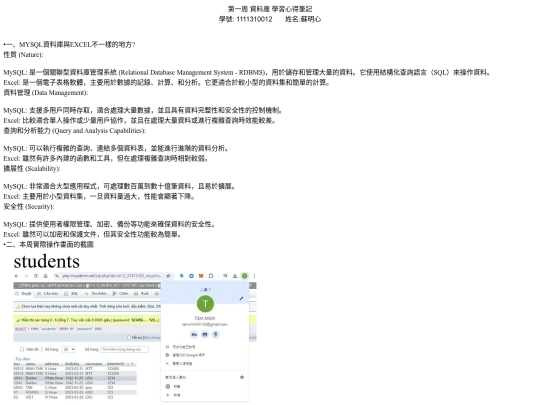The image size is (540, 405).
Task: Click the bookmark star in the address bar
Action: (x=168, y=276)
